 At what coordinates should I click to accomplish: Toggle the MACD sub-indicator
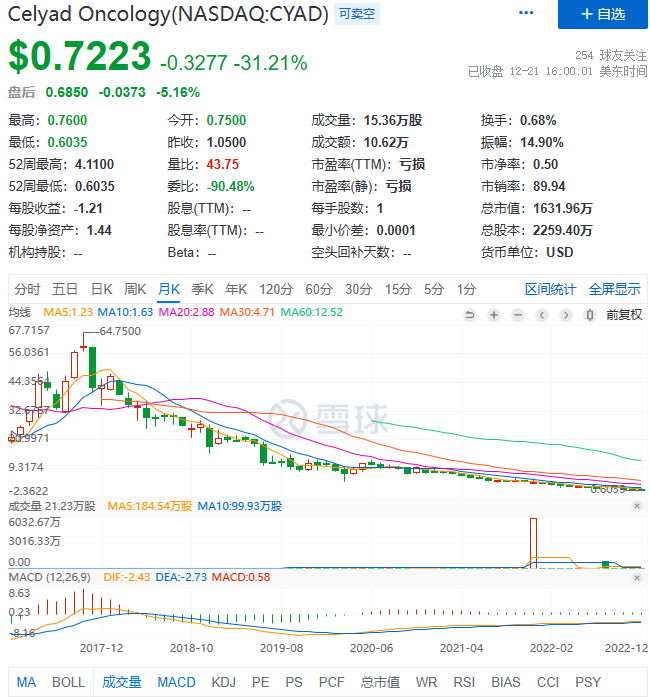click(x=177, y=682)
